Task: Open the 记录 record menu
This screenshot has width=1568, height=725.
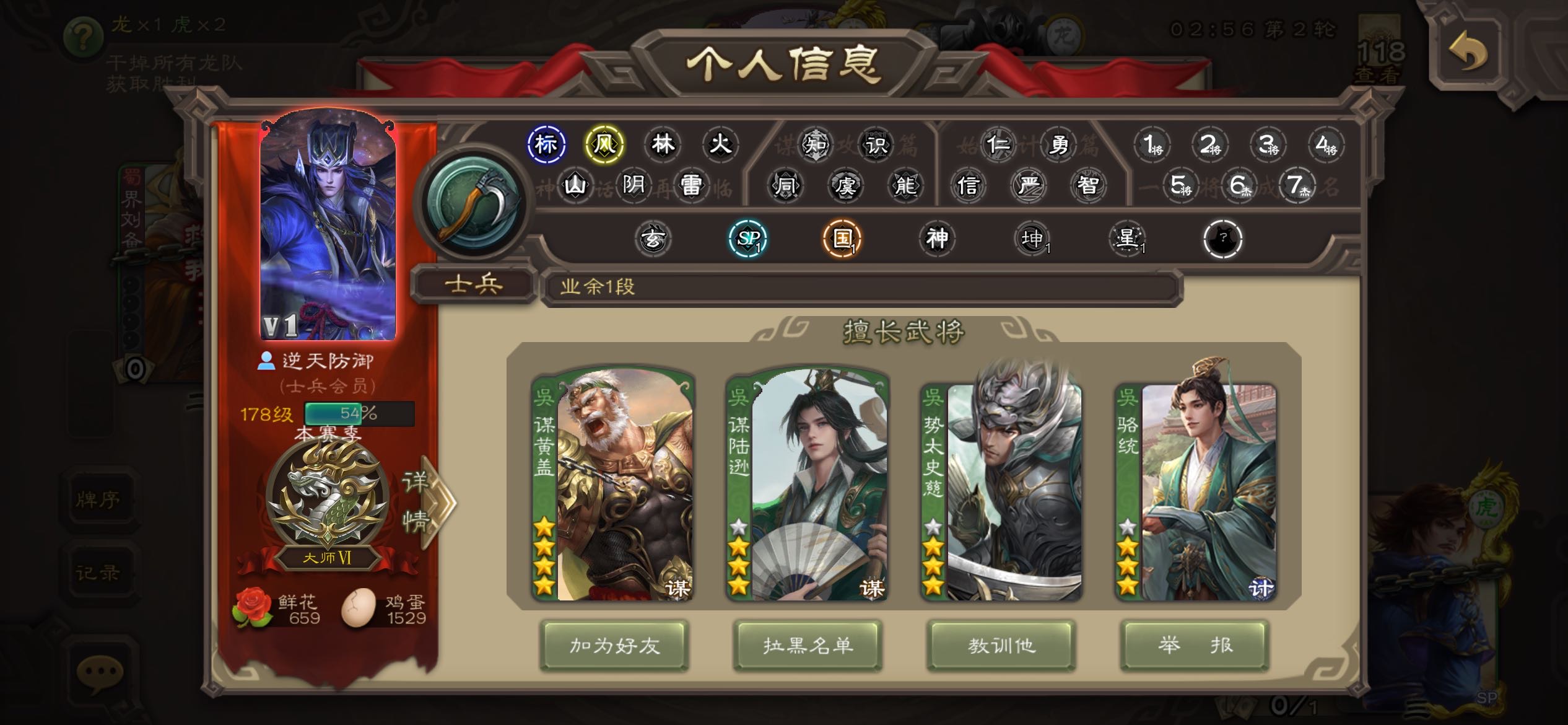Action: (x=97, y=573)
